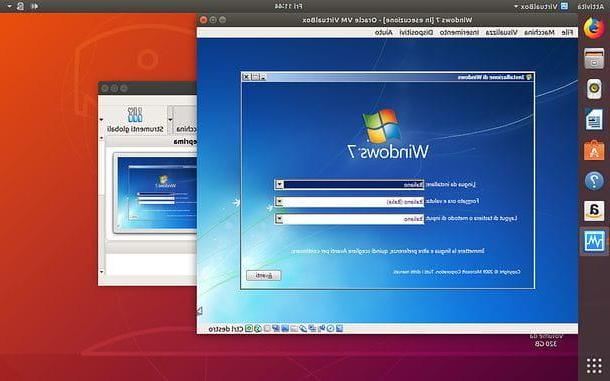Viewport: 610px width, 381px height.
Task: Click the Strumenti globali tools icon
Action: (135, 115)
